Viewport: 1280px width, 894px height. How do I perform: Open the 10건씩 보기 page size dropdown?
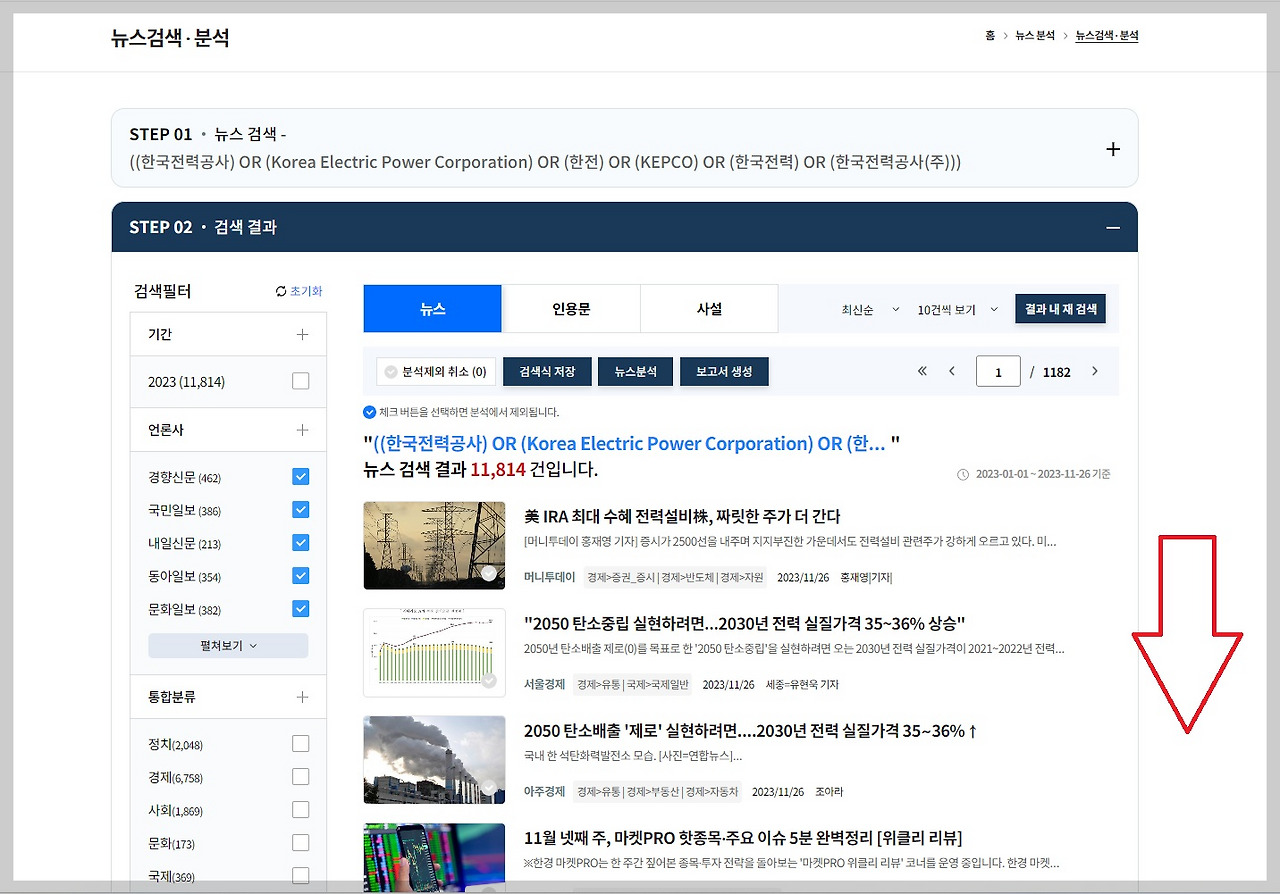[958, 310]
